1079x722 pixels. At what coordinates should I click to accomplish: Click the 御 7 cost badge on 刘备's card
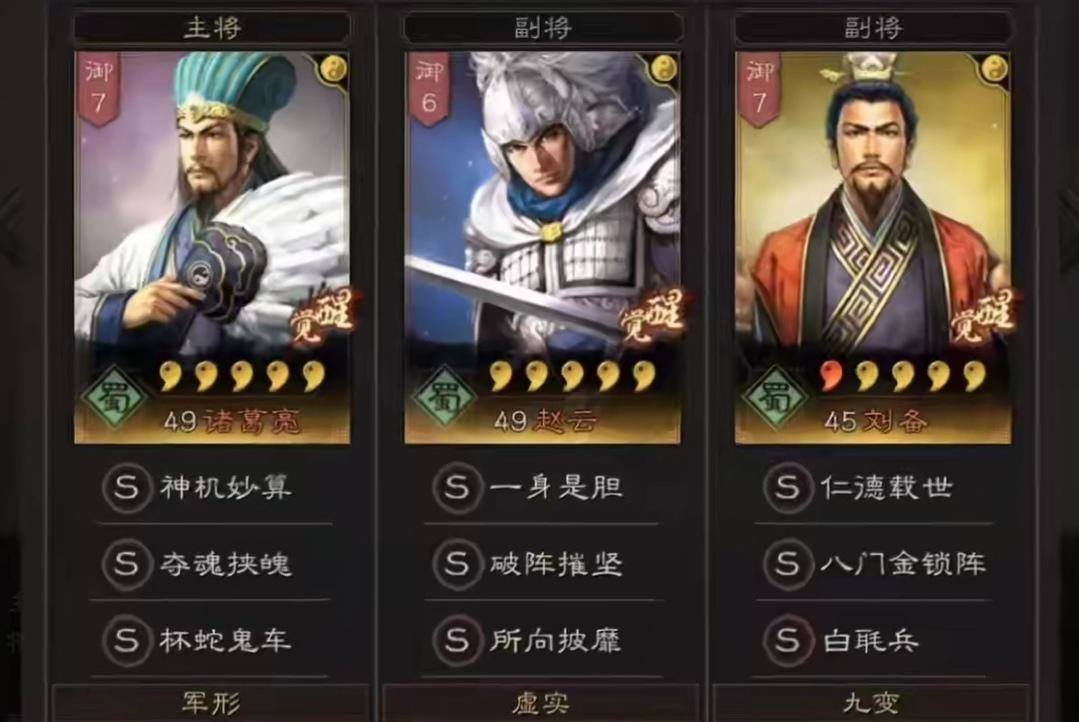pyautogui.click(x=758, y=89)
